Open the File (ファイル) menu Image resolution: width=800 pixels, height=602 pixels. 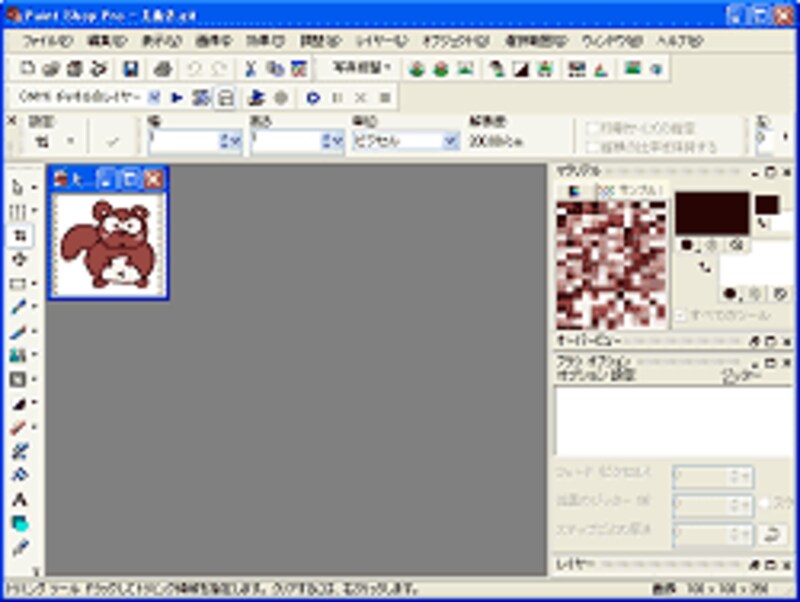[47, 41]
